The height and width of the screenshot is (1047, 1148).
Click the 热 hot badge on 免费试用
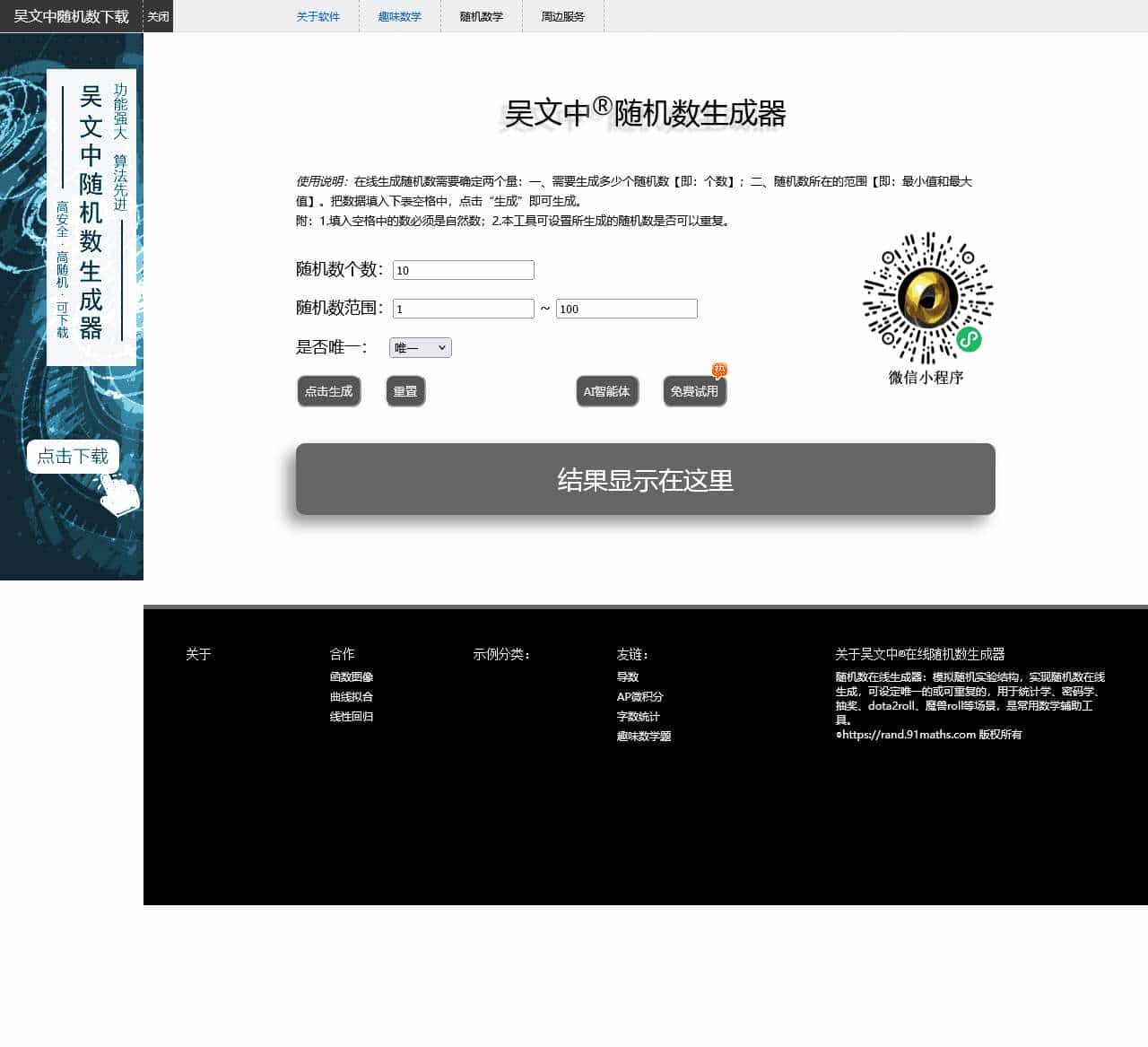point(720,370)
